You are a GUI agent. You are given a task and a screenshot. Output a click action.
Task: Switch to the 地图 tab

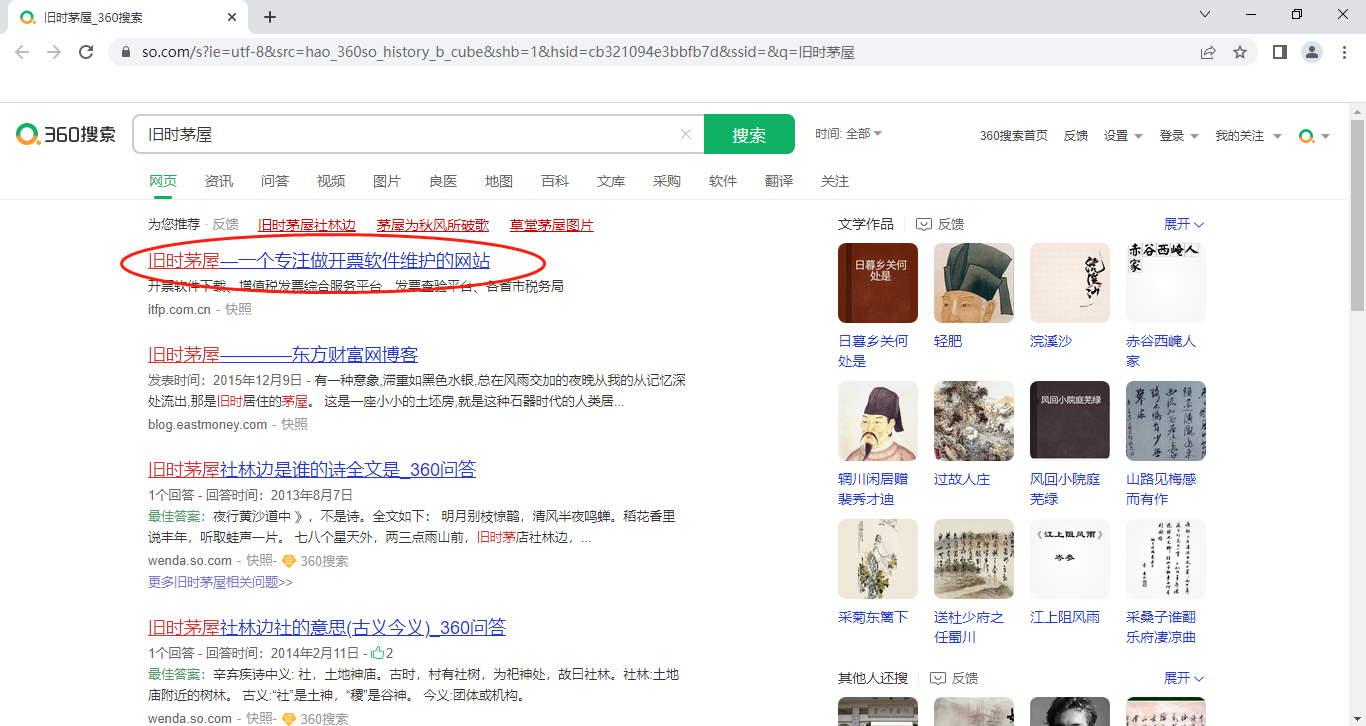click(x=499, y=181)
